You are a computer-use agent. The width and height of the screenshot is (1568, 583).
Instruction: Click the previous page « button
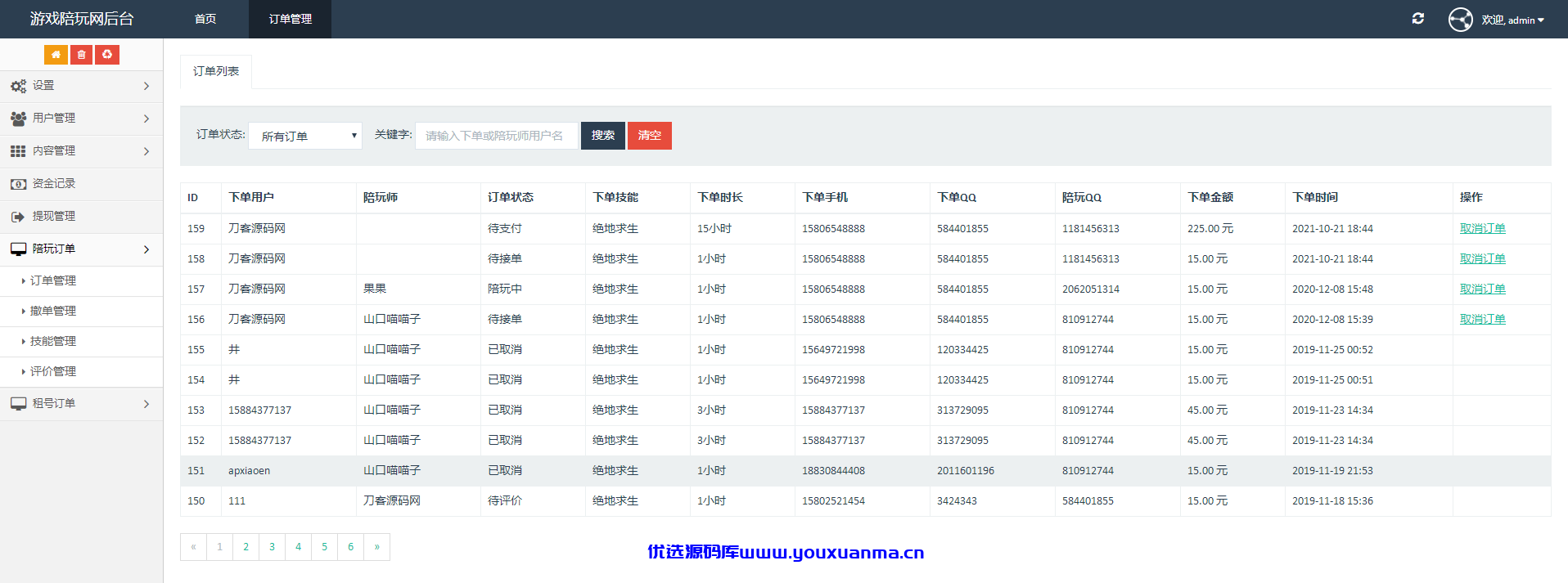click(x=193, y=547)
